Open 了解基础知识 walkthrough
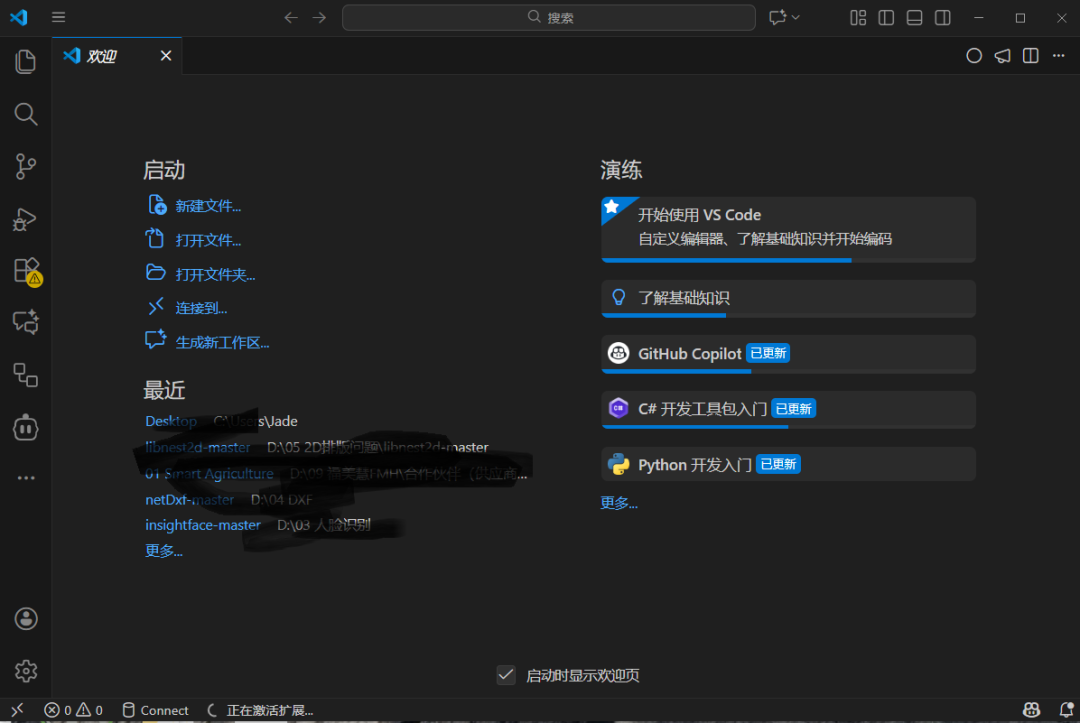Image resolution: width=1080 pixels, height=723 pixels. tap(788, 298)
